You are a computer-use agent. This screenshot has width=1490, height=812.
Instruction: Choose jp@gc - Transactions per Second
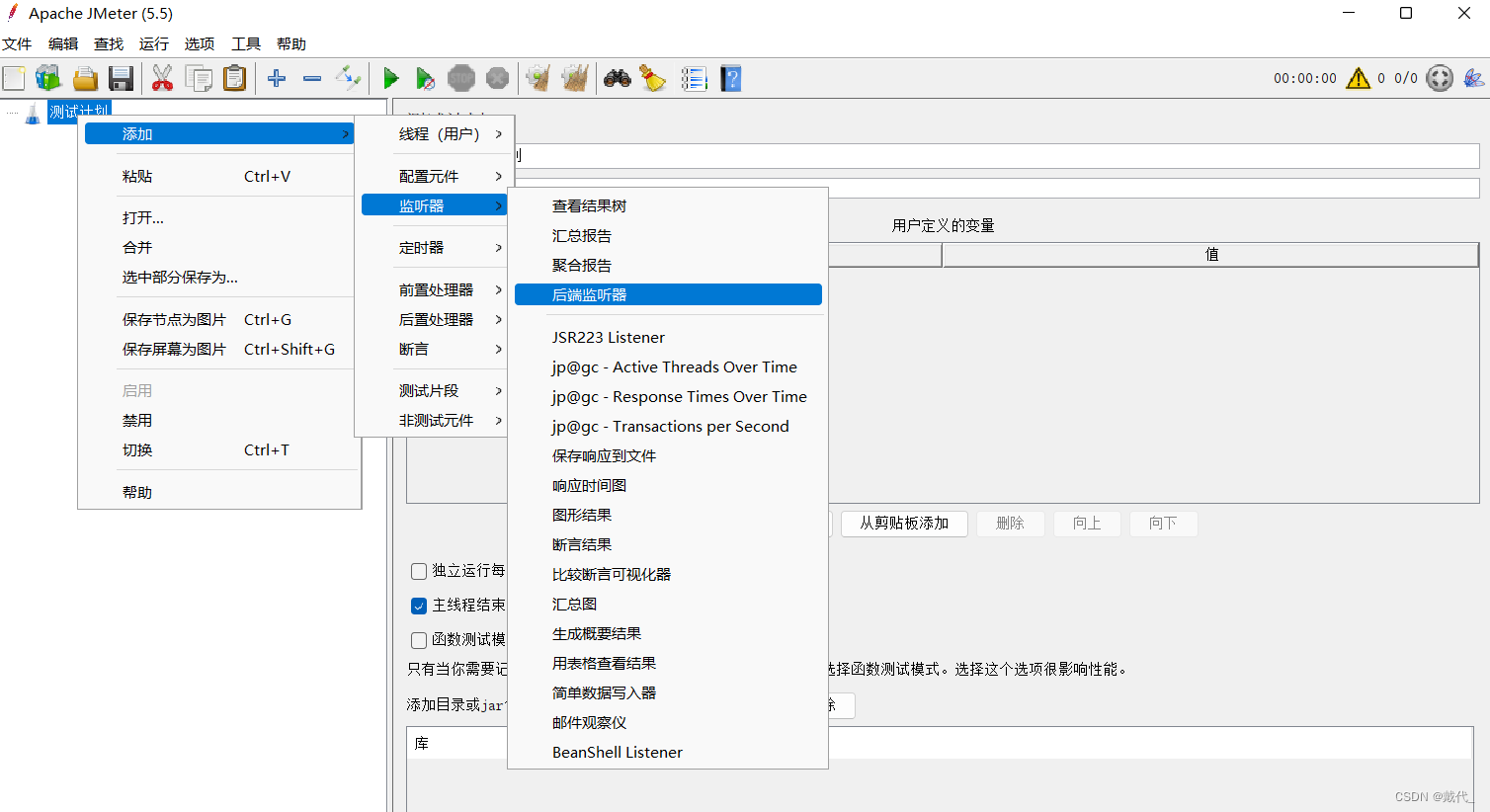[668, 427]
